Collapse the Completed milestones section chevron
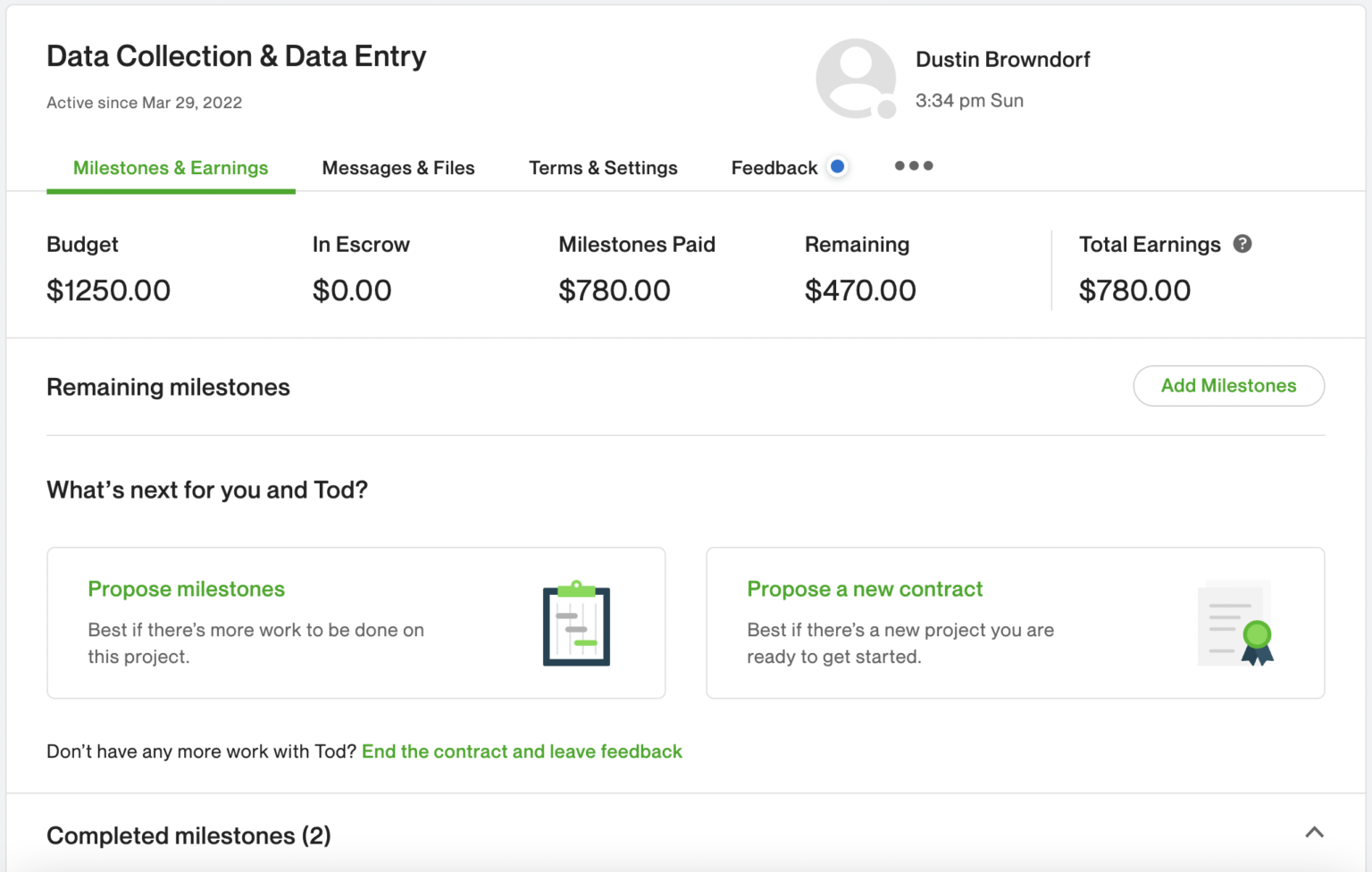The height and width of the screenshot is (872, 1372). coord(1314,833)
